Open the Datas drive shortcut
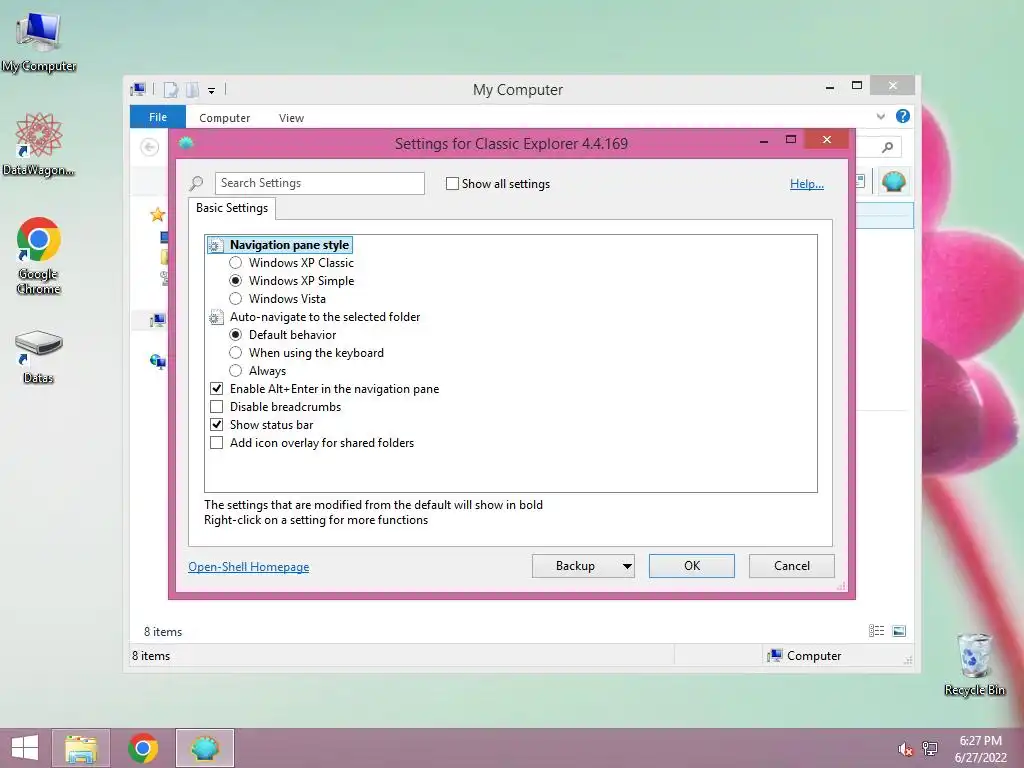Image resolution: width=1024 pixels, height=768 pixels. tap(39, 357)
